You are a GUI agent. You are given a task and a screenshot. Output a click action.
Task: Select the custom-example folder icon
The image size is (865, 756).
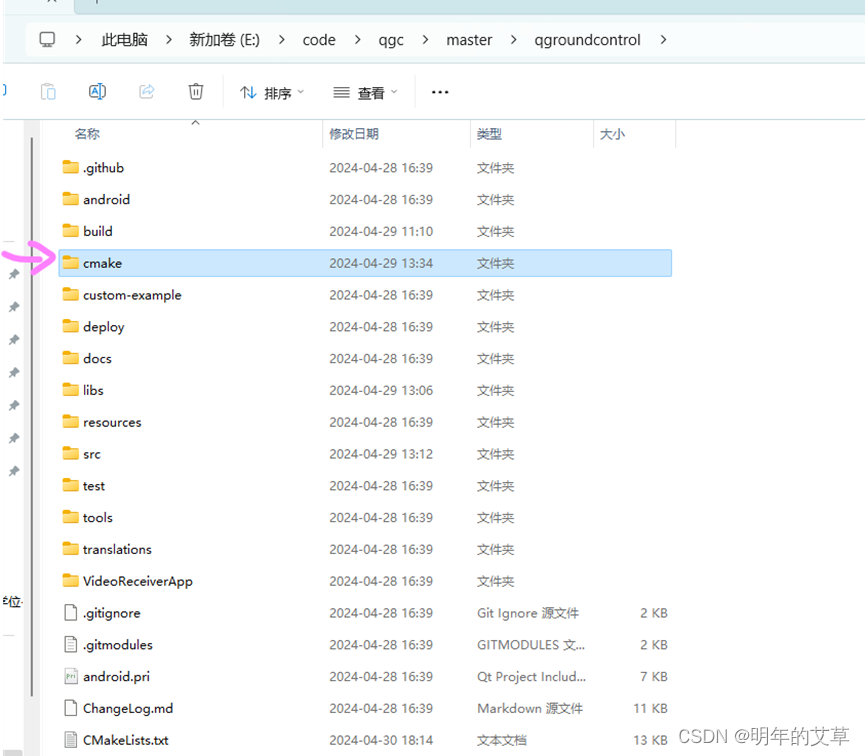coord(71,295)
